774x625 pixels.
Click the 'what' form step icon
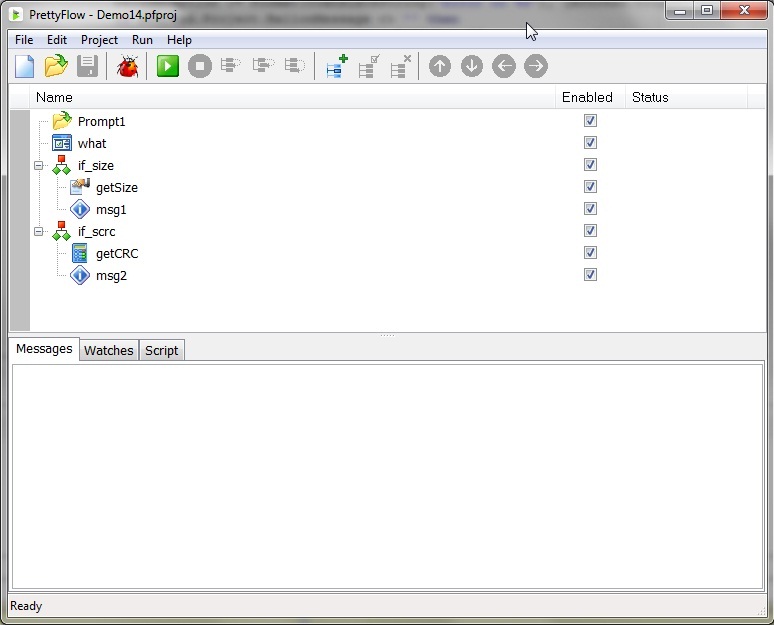62,143
